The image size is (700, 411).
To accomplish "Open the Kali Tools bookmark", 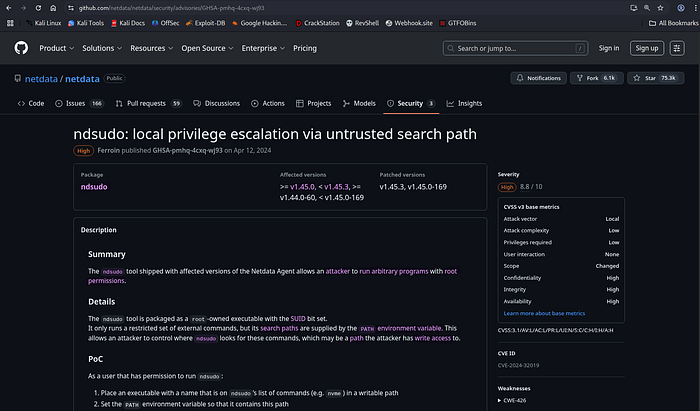I will click(86, 23).
